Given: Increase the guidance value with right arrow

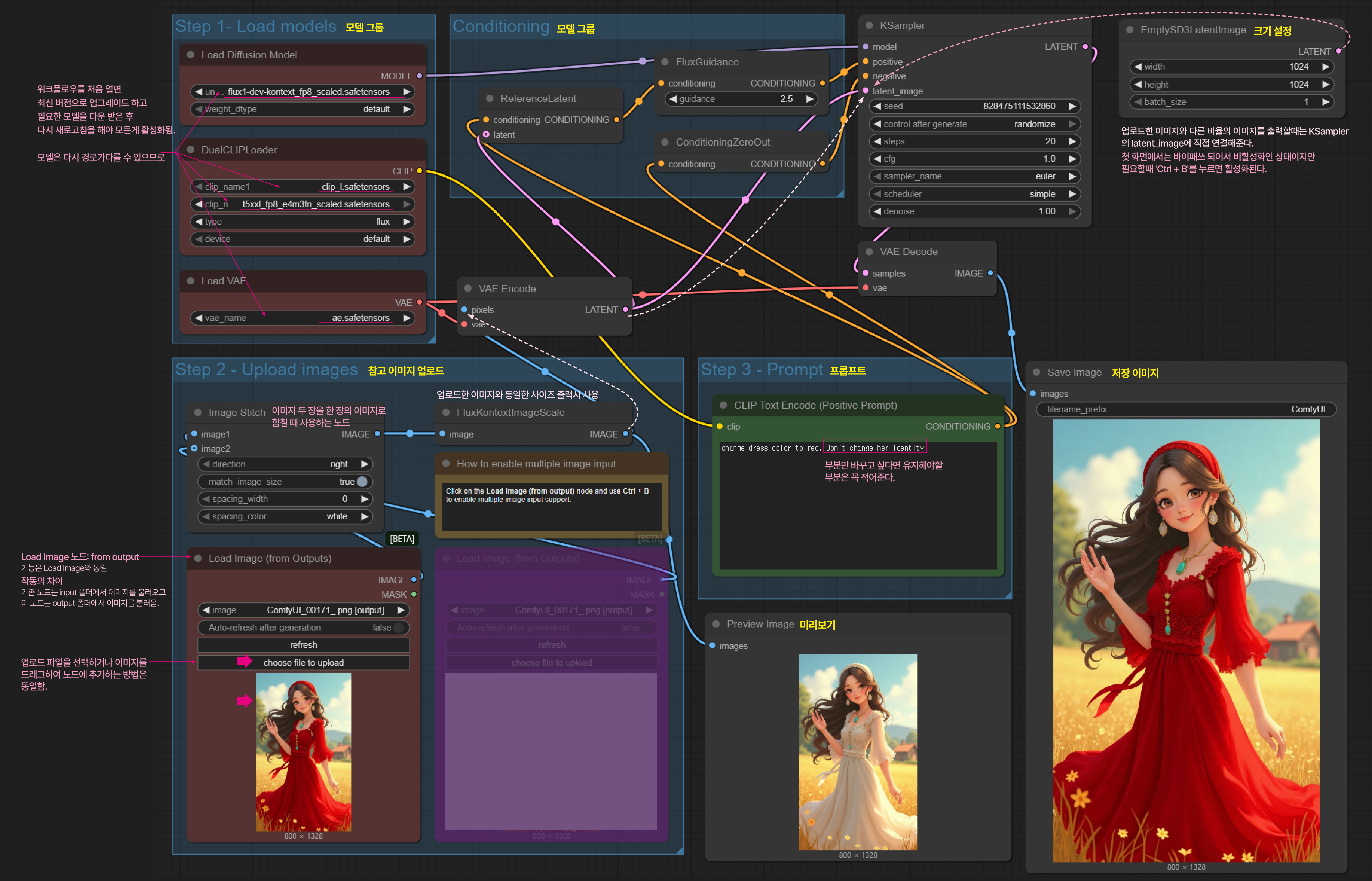Looking at the screenshot, I should [x=810, y=99].
